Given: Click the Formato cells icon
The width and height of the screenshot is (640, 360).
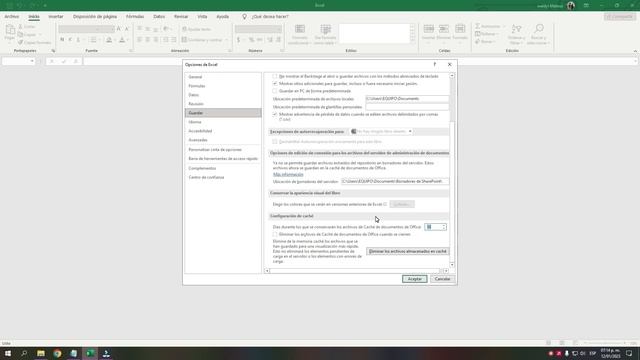Looking at the screenshot, I should [x=460, y=29].
